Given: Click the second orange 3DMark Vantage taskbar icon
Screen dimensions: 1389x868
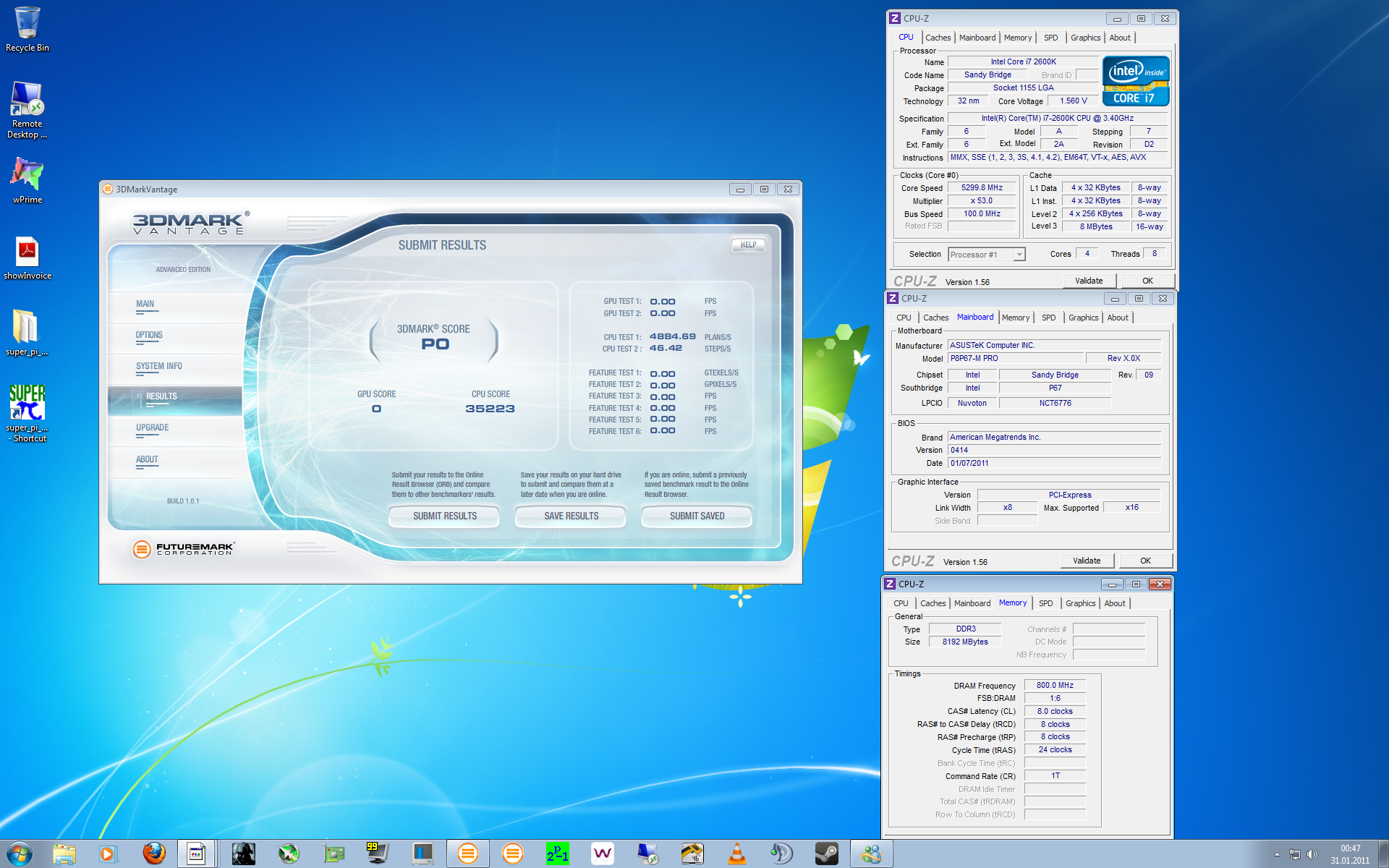Looking at the screenshot, I should click(512, 854).
